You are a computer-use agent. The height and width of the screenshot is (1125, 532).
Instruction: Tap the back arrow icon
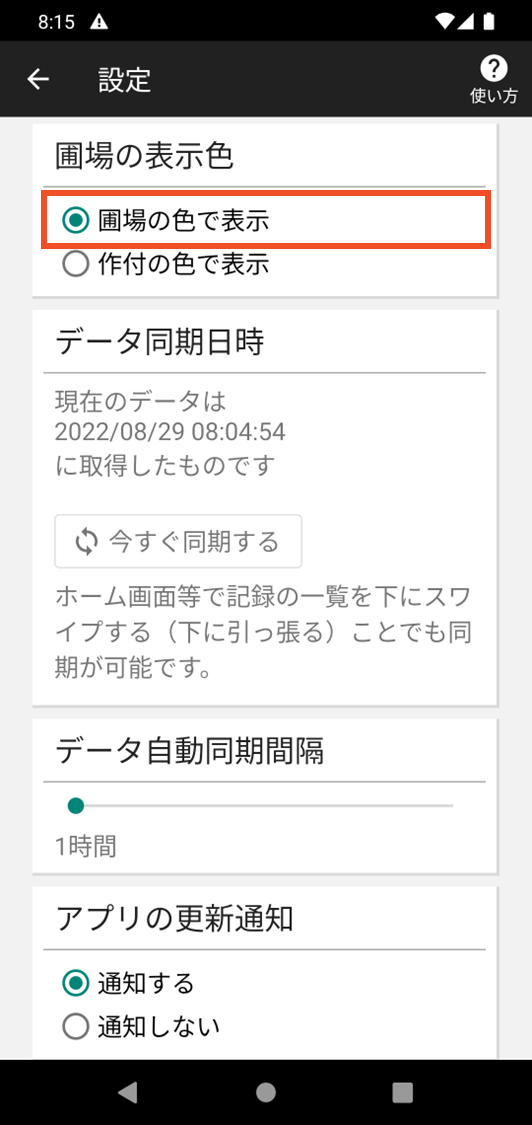point(38,79)
